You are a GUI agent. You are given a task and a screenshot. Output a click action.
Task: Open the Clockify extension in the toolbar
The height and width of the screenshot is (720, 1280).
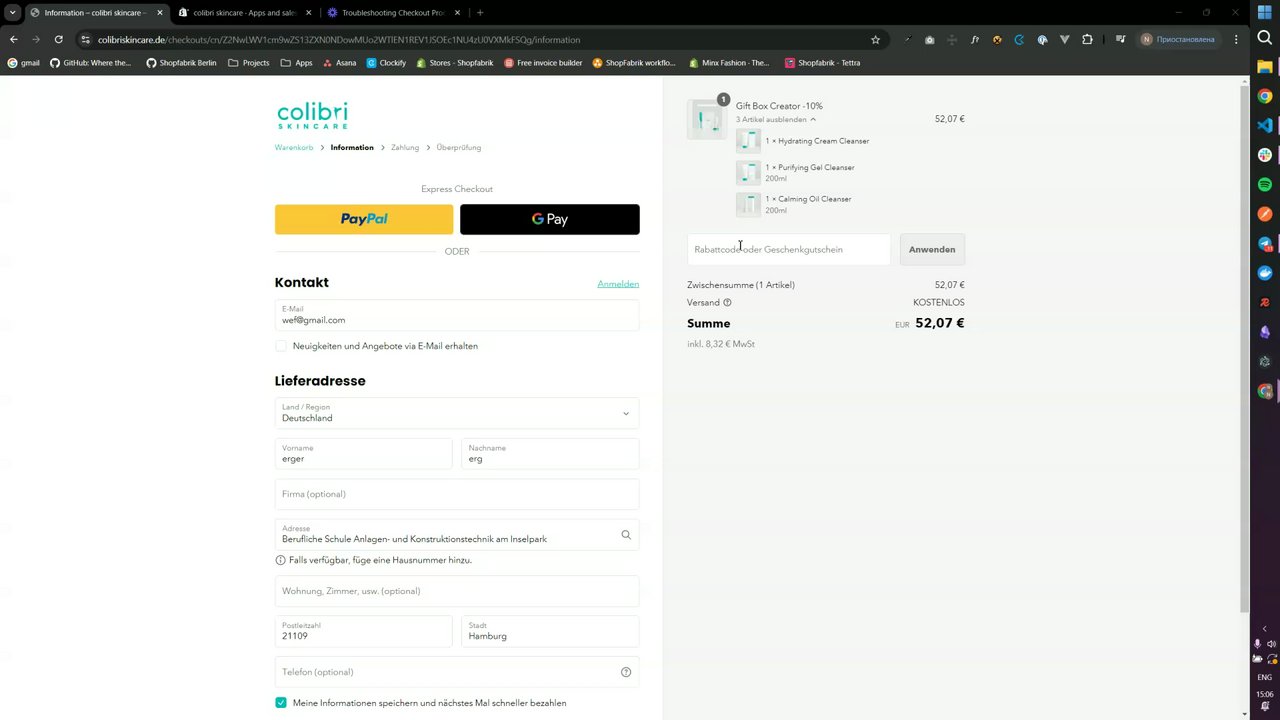point(1019,39)
